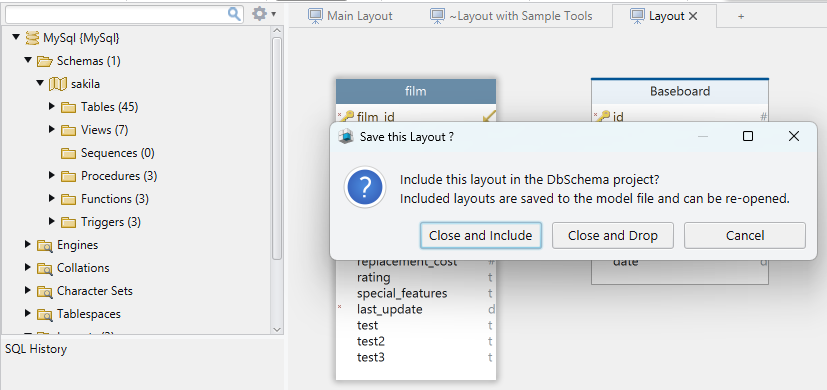The width and height of the screenshot is (827, 390).
Task: Collapse the Schemas (1) node
Action: [x=28, y=61]
